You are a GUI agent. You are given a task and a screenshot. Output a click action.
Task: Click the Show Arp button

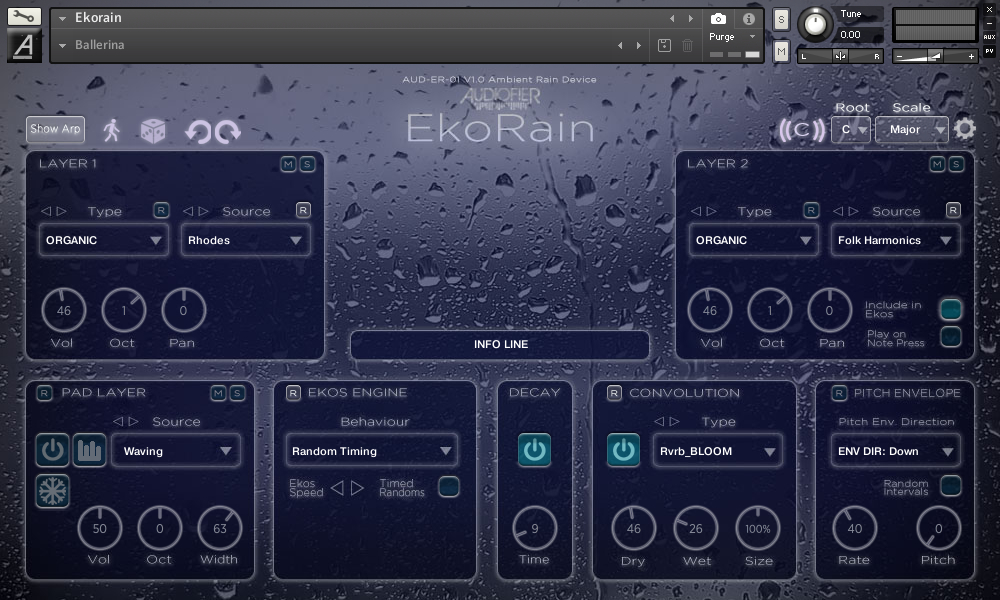(x=55, y=129)
